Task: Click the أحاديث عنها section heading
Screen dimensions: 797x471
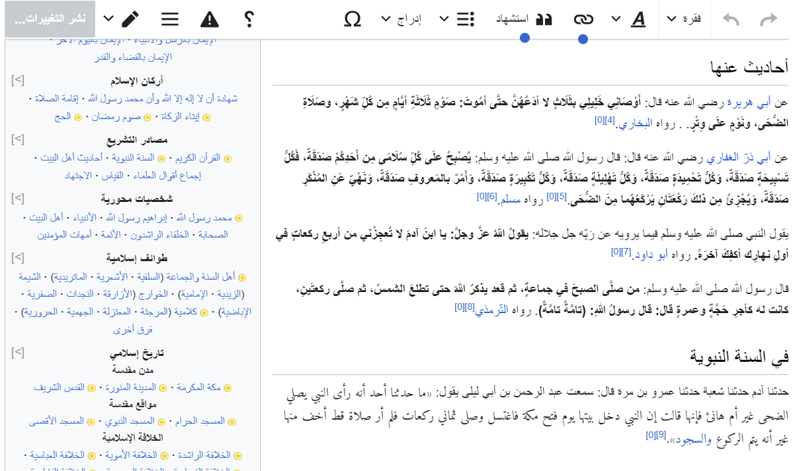Action: [749, 67]
